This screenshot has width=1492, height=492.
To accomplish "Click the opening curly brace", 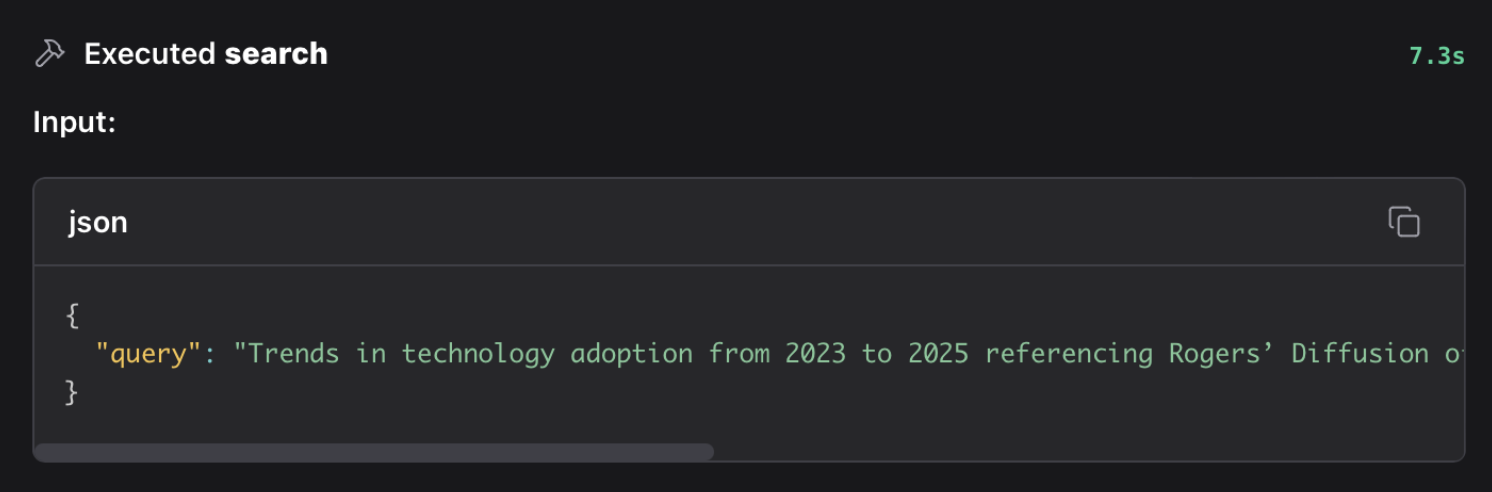I will coord(72,316).
